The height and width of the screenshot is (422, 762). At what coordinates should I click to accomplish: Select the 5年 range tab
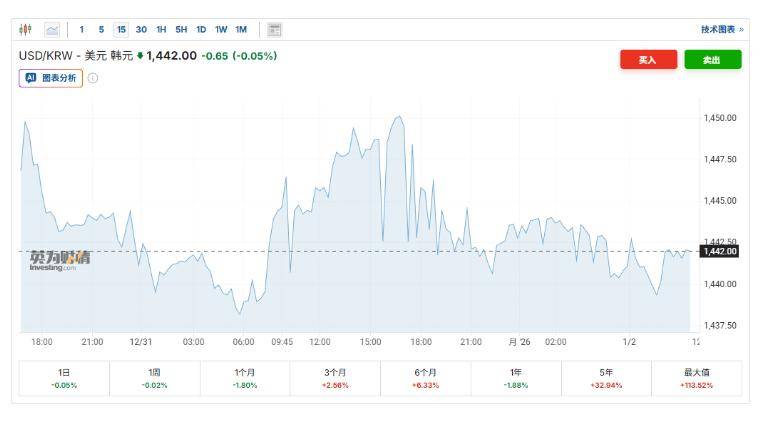pyautogui.click(x=606, y=377)
